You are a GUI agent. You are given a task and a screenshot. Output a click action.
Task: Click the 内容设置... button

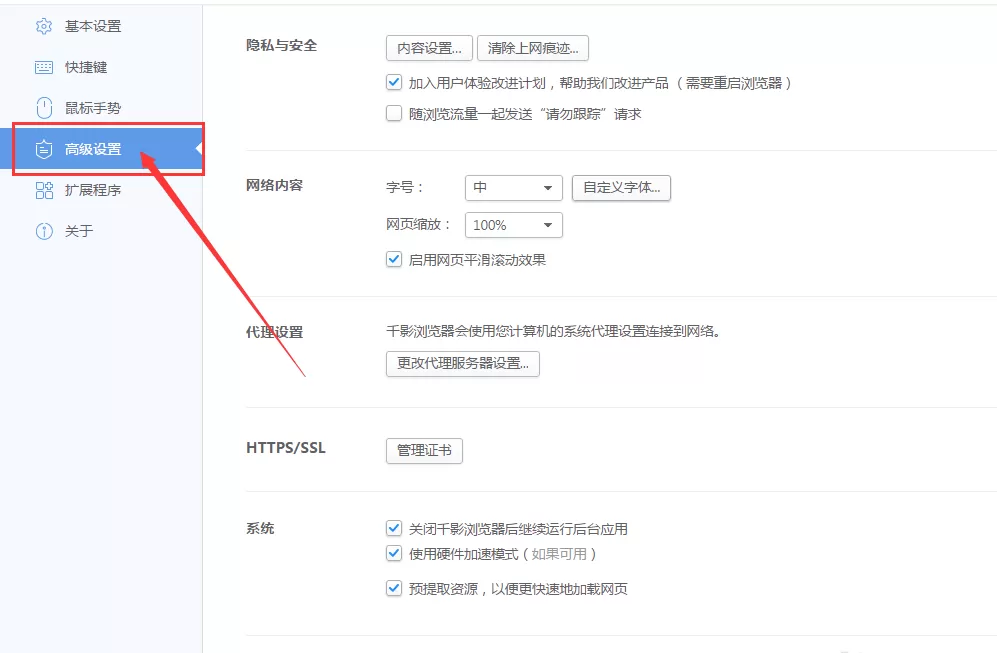click(x=429, y=48)
